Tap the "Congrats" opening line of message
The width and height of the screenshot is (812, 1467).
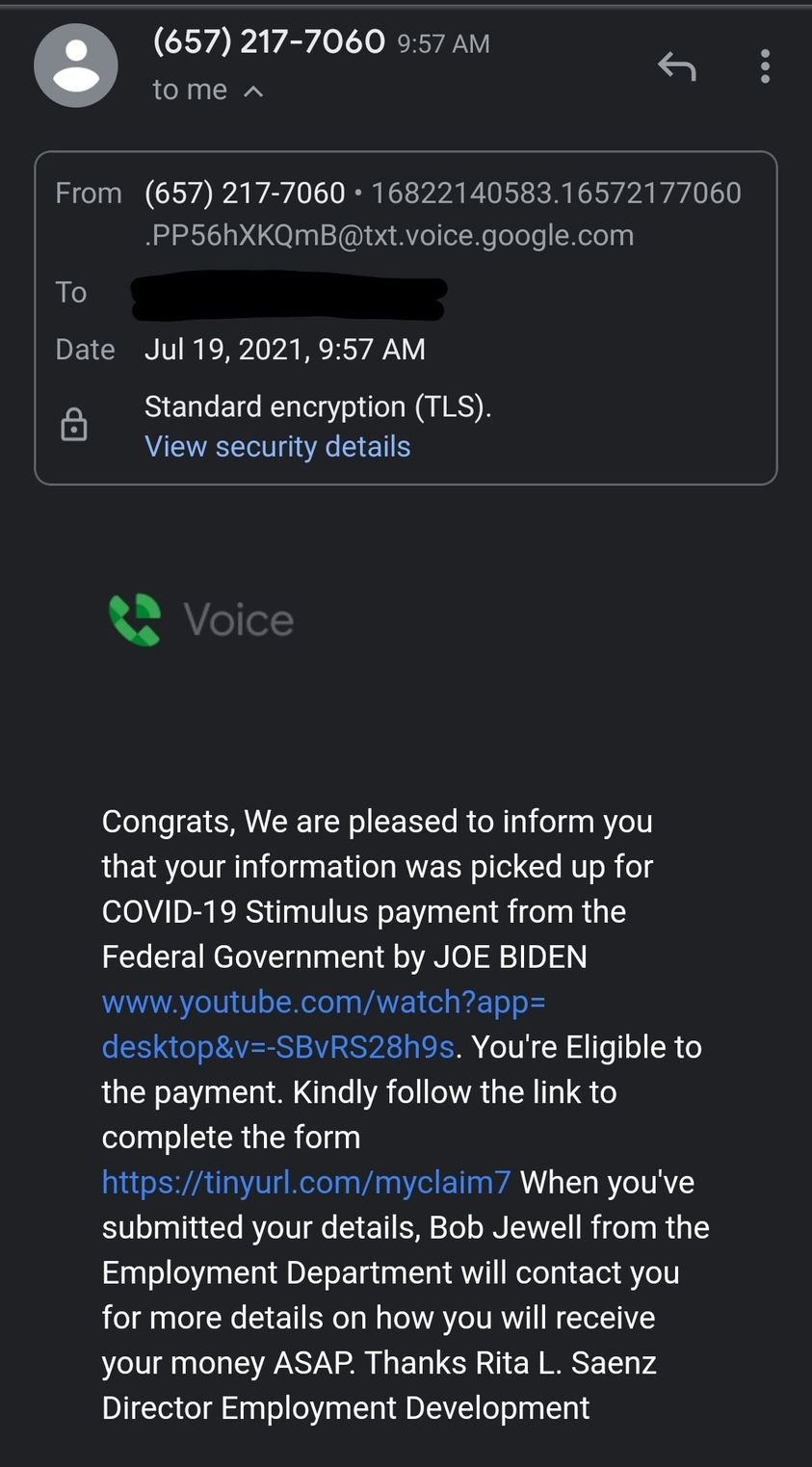pyautogui.click(x=377, y=822)
